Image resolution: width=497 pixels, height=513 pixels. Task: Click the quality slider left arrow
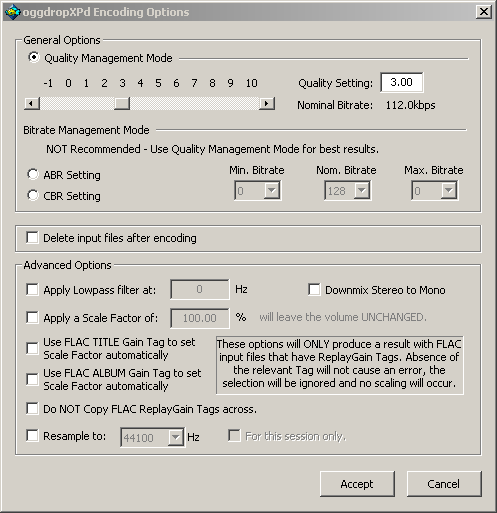[32, 104]
